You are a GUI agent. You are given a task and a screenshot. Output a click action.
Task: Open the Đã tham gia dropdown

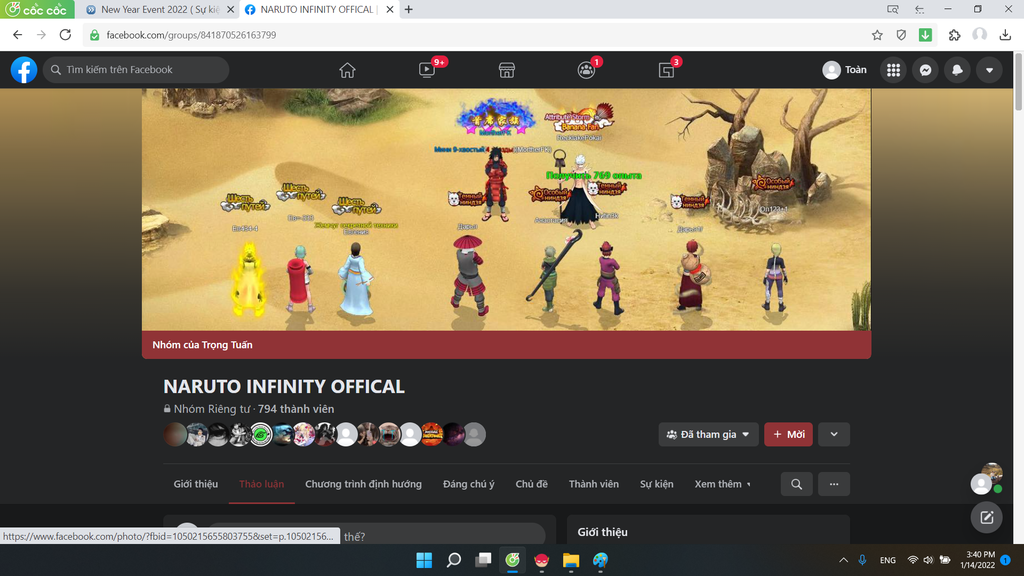click(x=709, y=434)
